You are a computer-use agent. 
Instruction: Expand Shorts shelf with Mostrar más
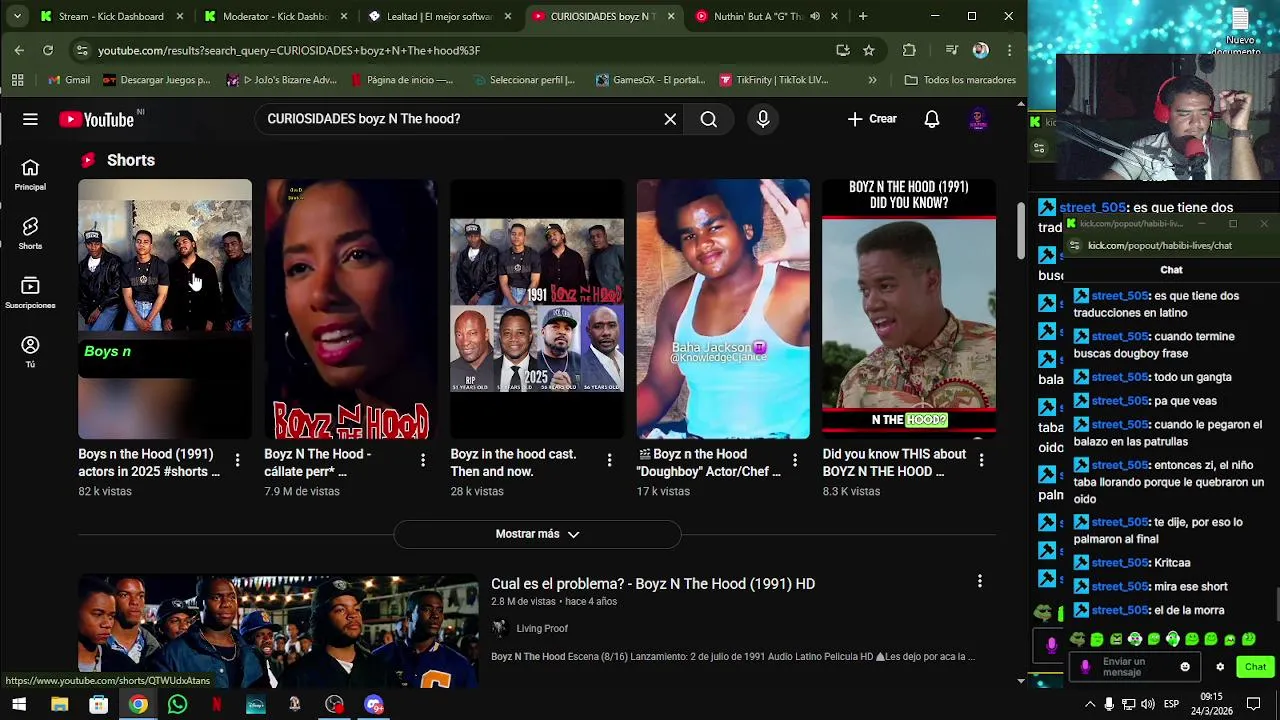coord(537,534)
